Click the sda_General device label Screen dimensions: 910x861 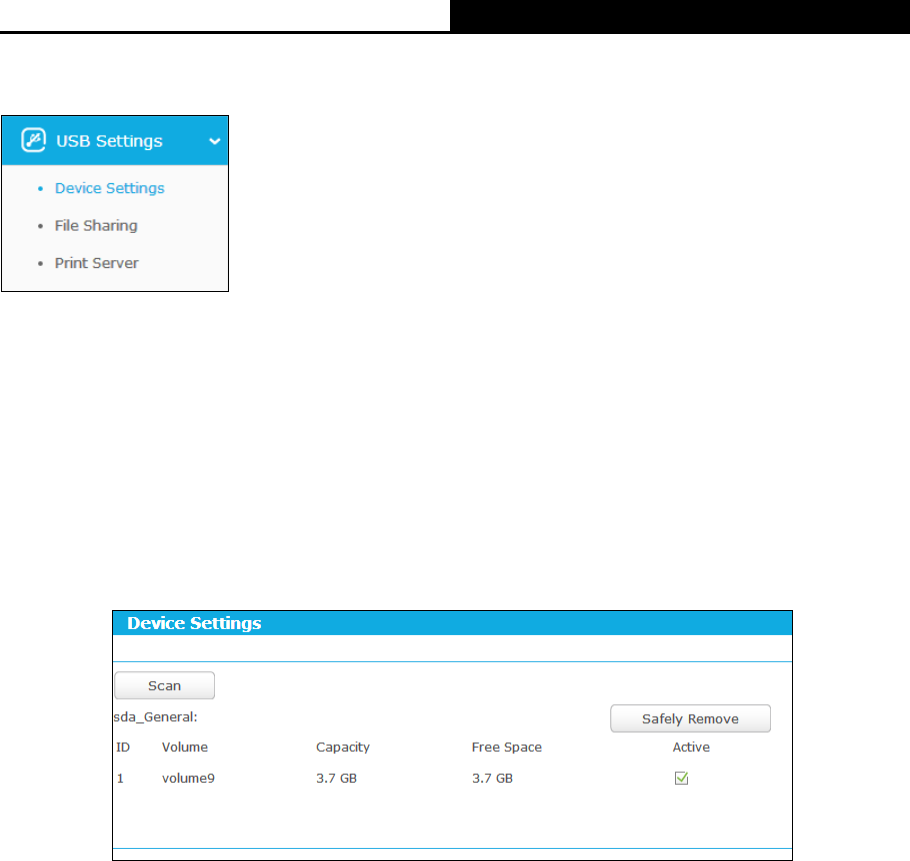pyautogui.click(x=156, y=717)
